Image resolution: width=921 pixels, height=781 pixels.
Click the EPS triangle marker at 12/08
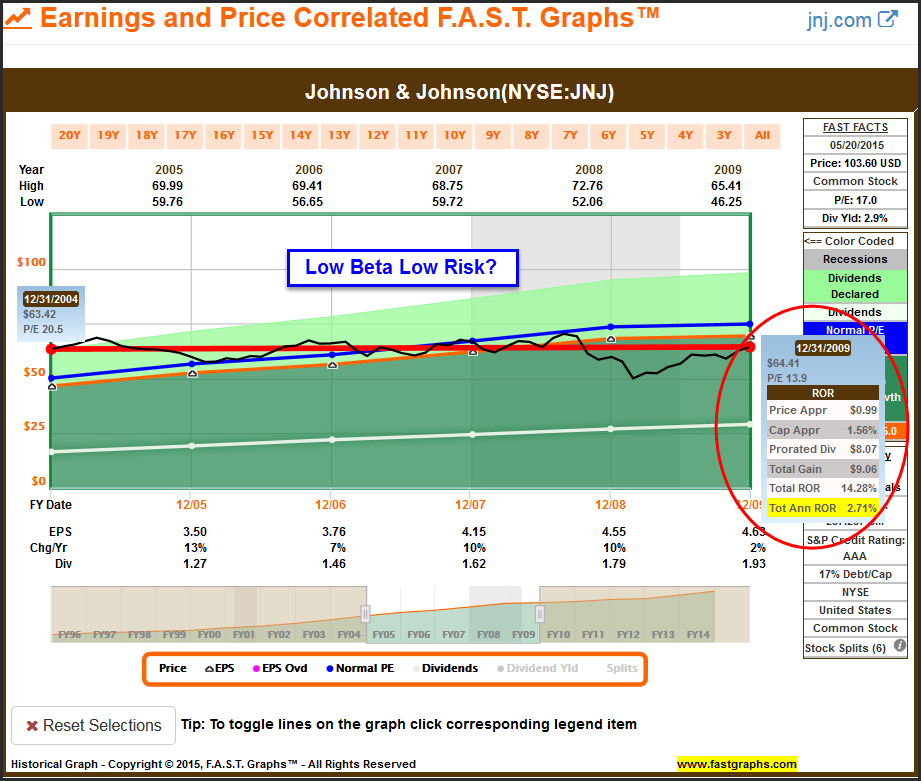tap(610, 340)
